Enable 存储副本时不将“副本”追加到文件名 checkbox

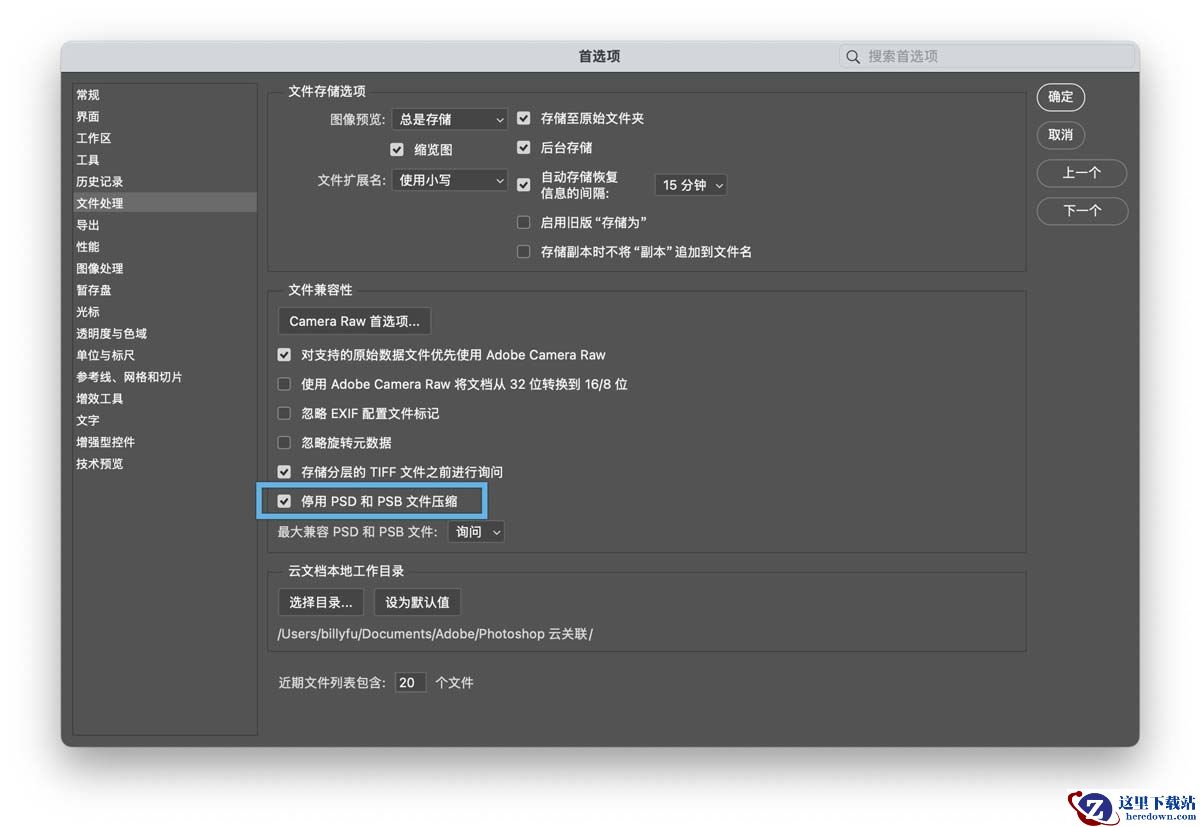click(523, 252)
